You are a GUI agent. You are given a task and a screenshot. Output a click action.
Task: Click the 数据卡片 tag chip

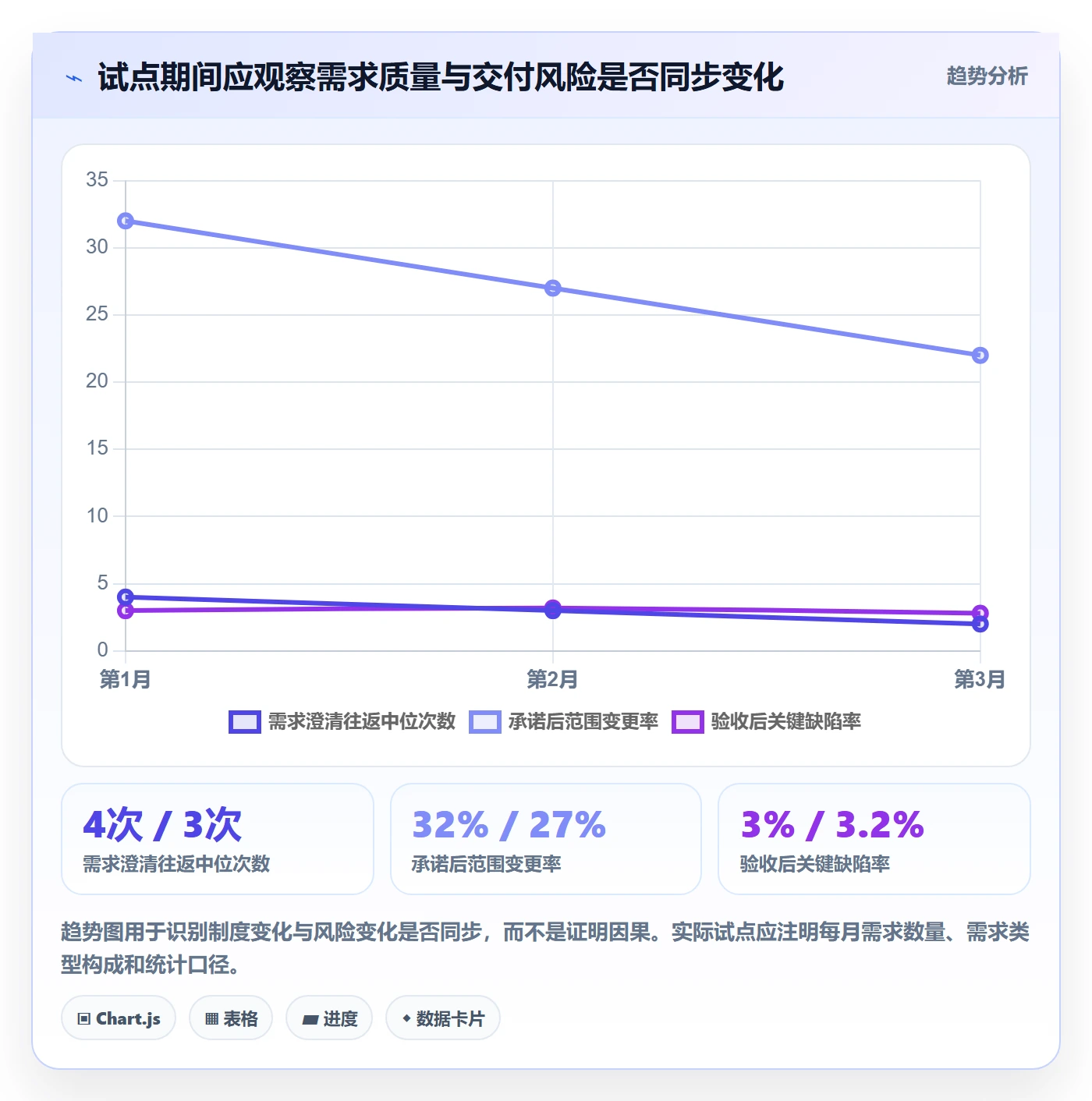pyautogui.click(x=443, y=1018)
